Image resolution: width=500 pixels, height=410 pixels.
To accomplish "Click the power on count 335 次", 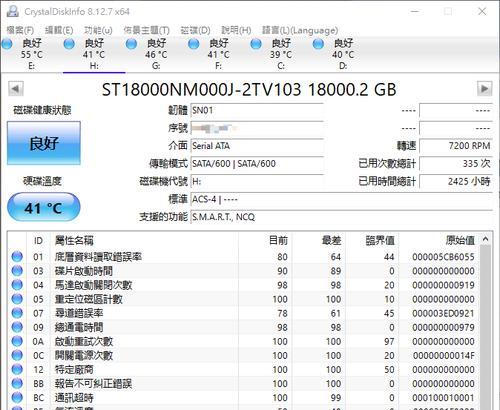I will pos(456,163).
